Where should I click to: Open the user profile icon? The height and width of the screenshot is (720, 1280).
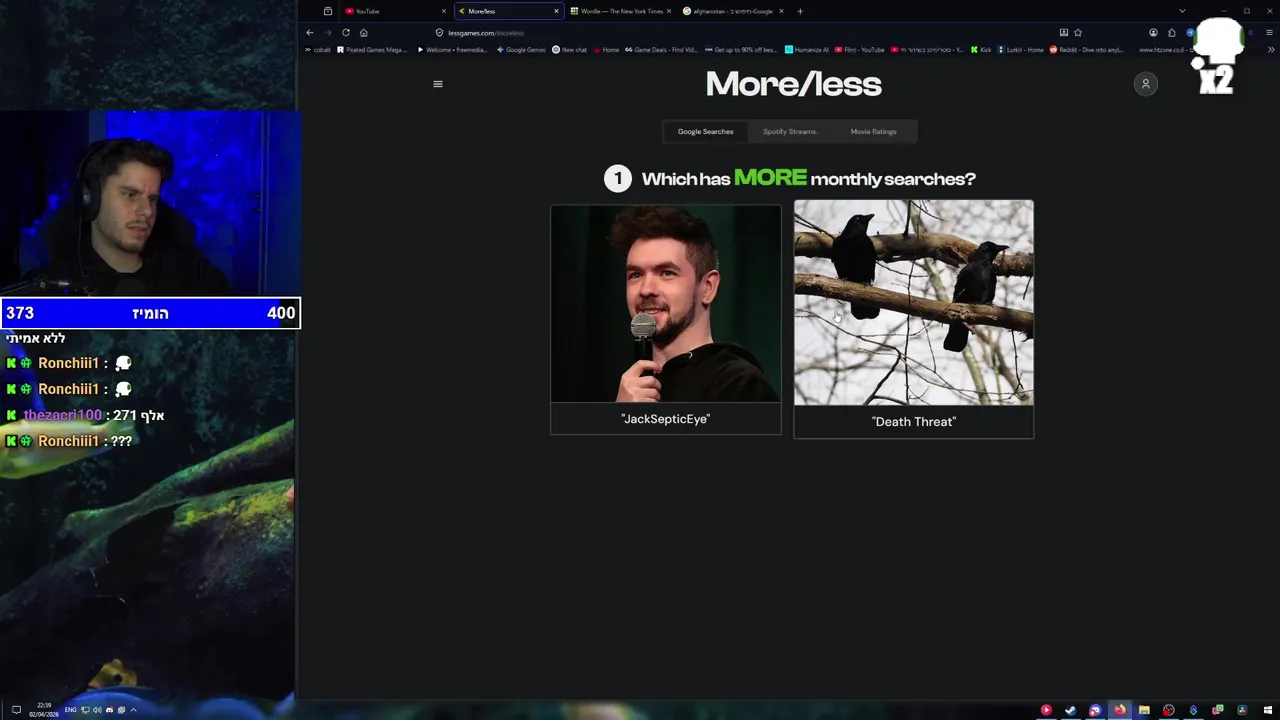pos(1146,84)
